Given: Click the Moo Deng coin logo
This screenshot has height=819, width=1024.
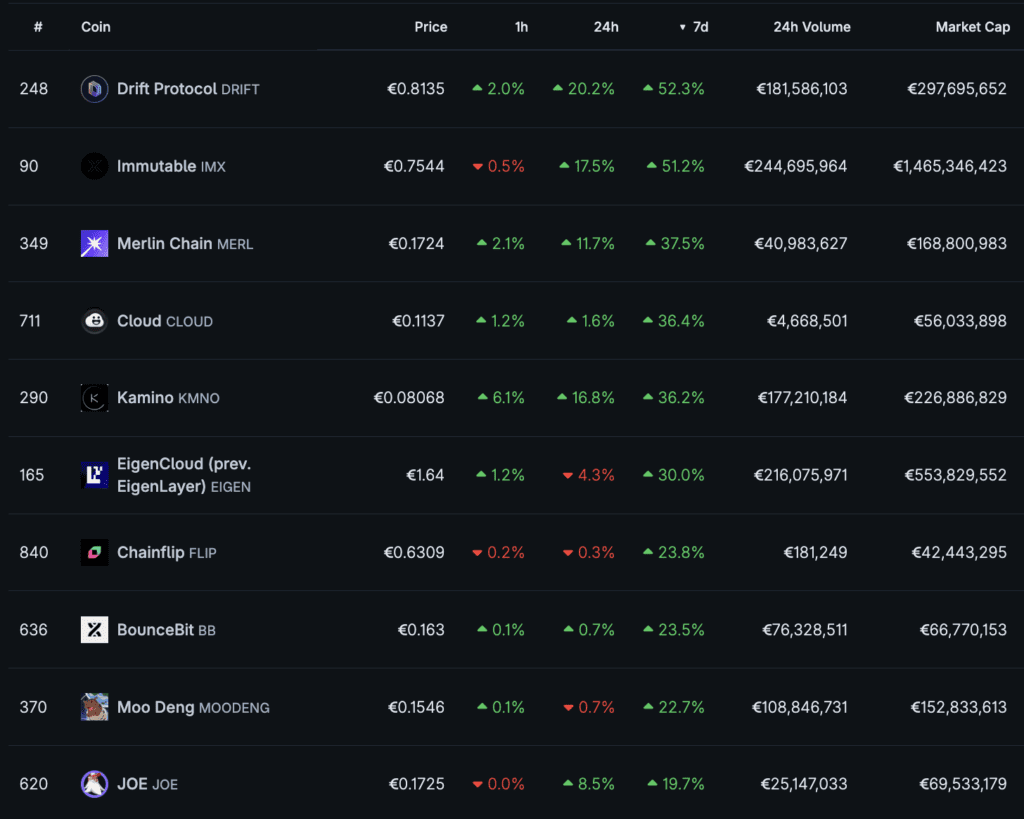Looking at the screenshot, I should pyautogui.click(x=94, y=707).
